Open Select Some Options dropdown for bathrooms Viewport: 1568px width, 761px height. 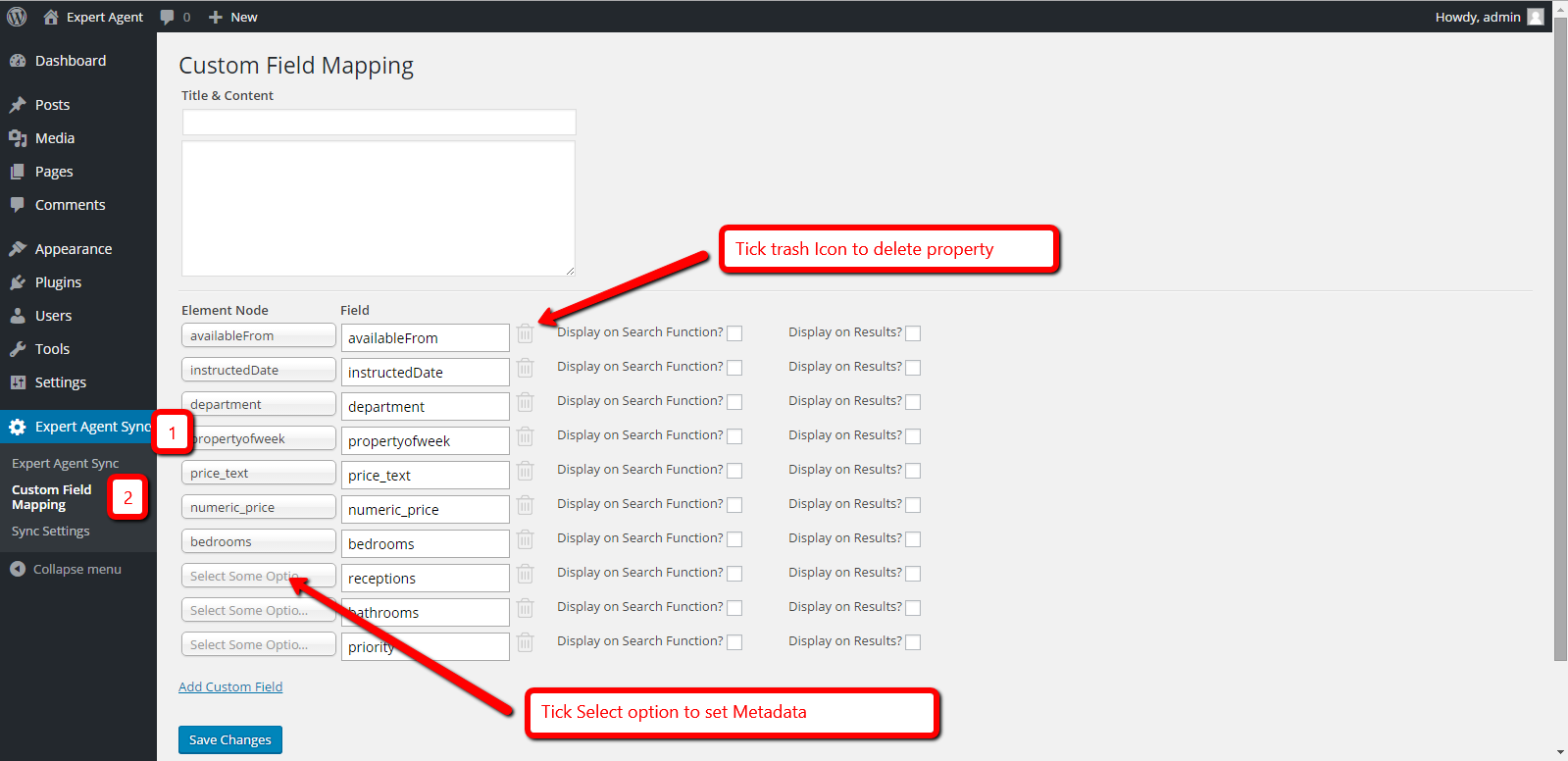pos(258,610)
